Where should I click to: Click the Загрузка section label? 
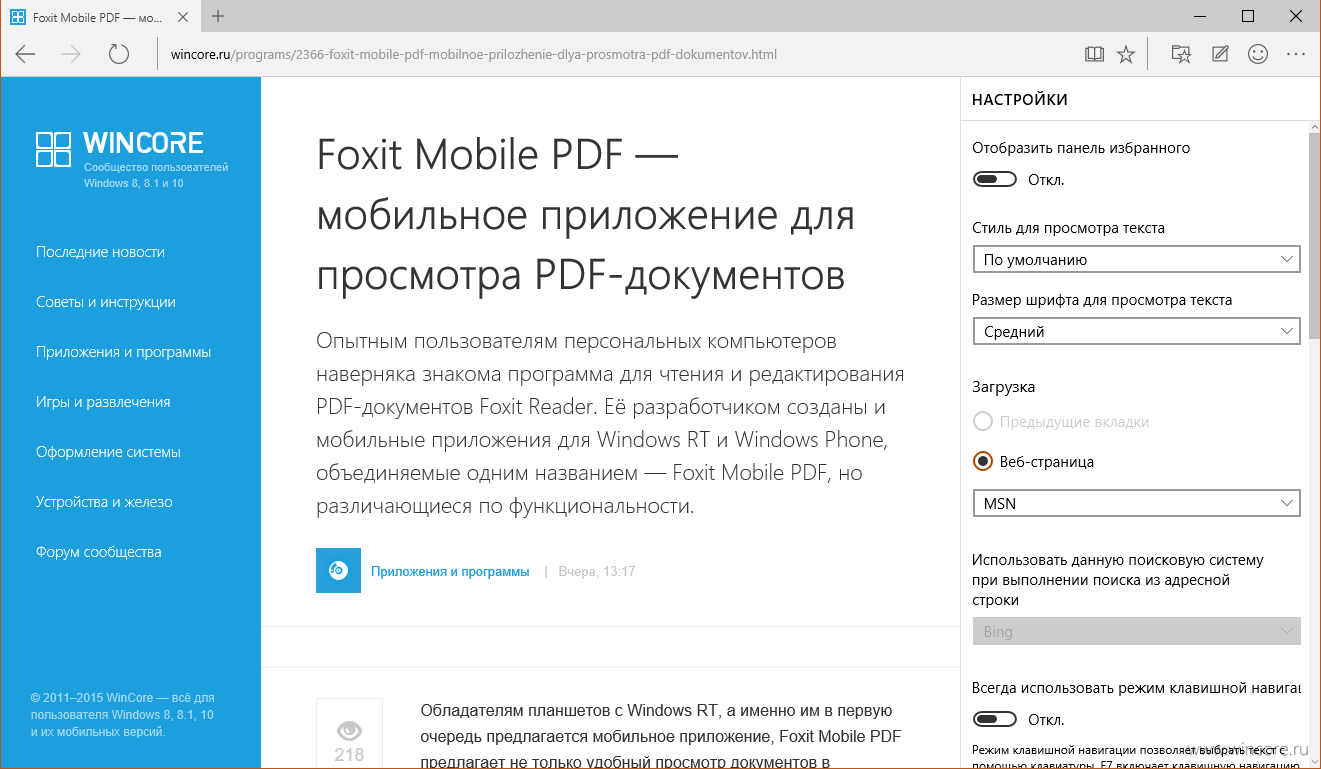pos(1004,387)
